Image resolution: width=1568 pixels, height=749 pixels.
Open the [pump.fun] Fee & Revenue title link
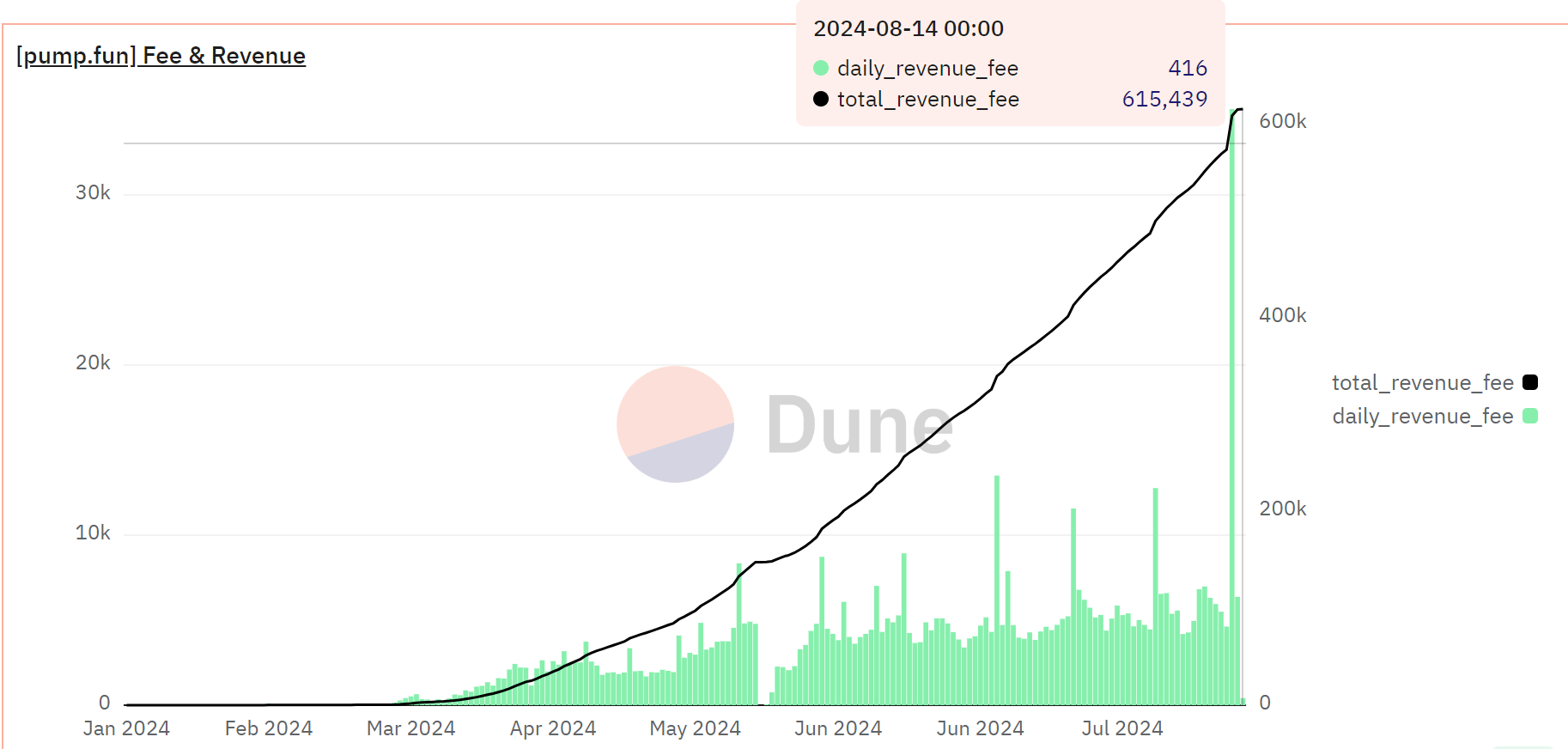pos(161,56)
